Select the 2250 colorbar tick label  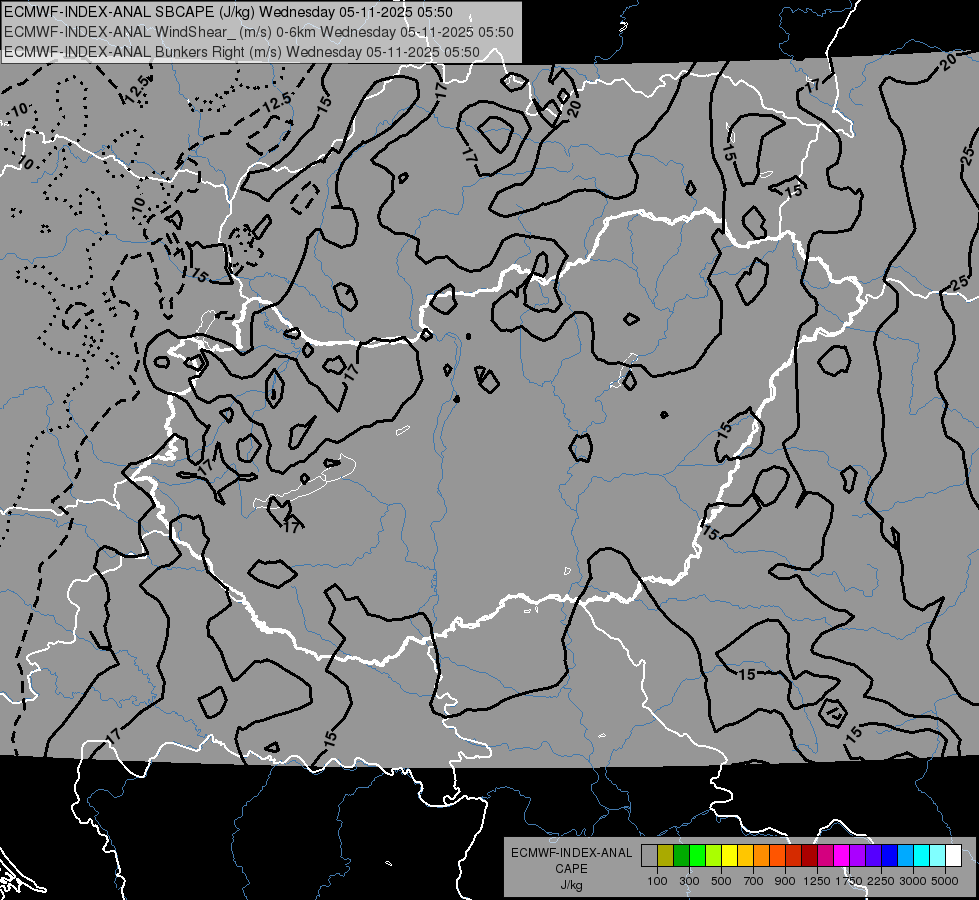881,881
